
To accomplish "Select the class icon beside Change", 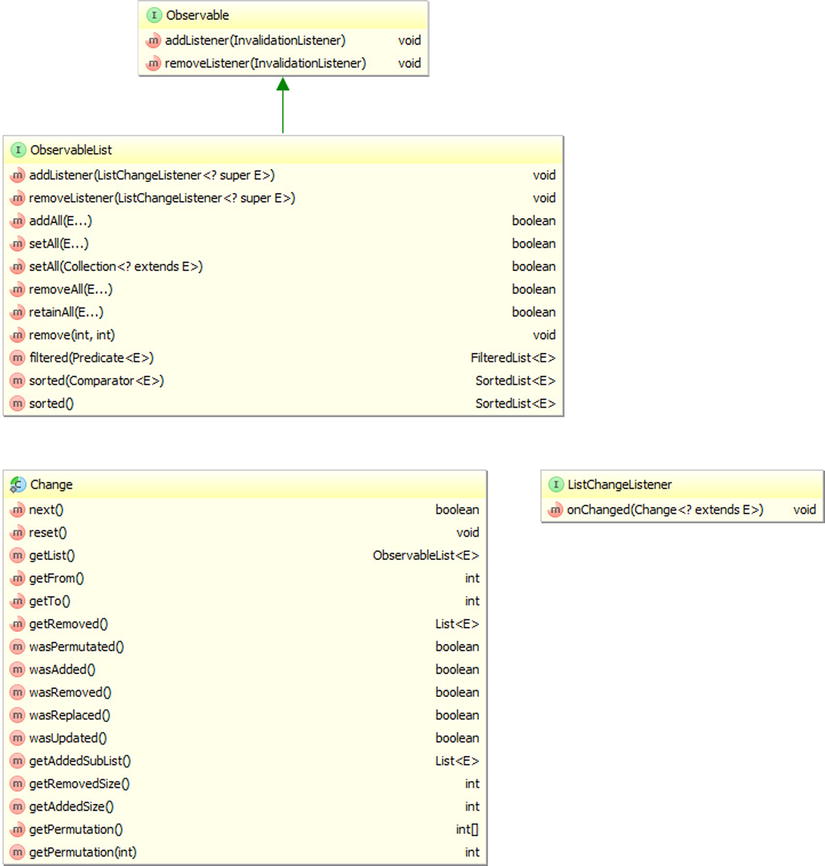I will [18, 485].
